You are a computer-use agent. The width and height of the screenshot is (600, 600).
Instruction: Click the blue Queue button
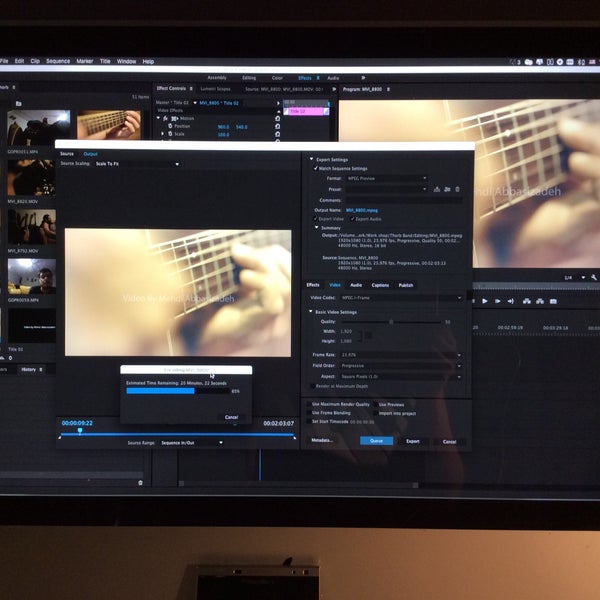tap(376, 441)
